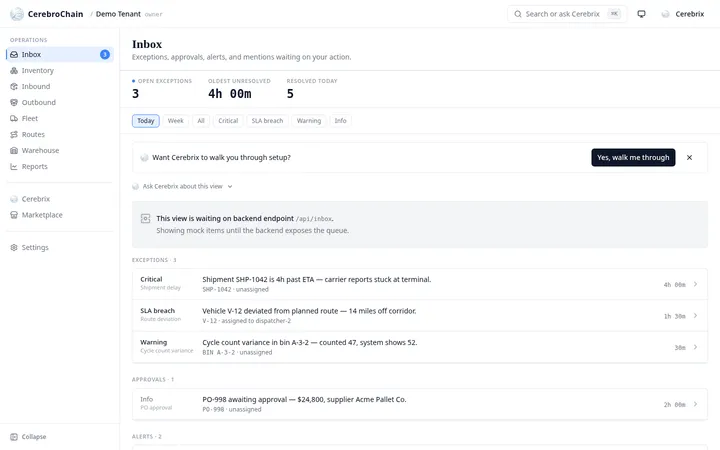Open Vehicle V-12 deviated route exception
Viewport: 720px width, 450px height.
coord(420,315)
